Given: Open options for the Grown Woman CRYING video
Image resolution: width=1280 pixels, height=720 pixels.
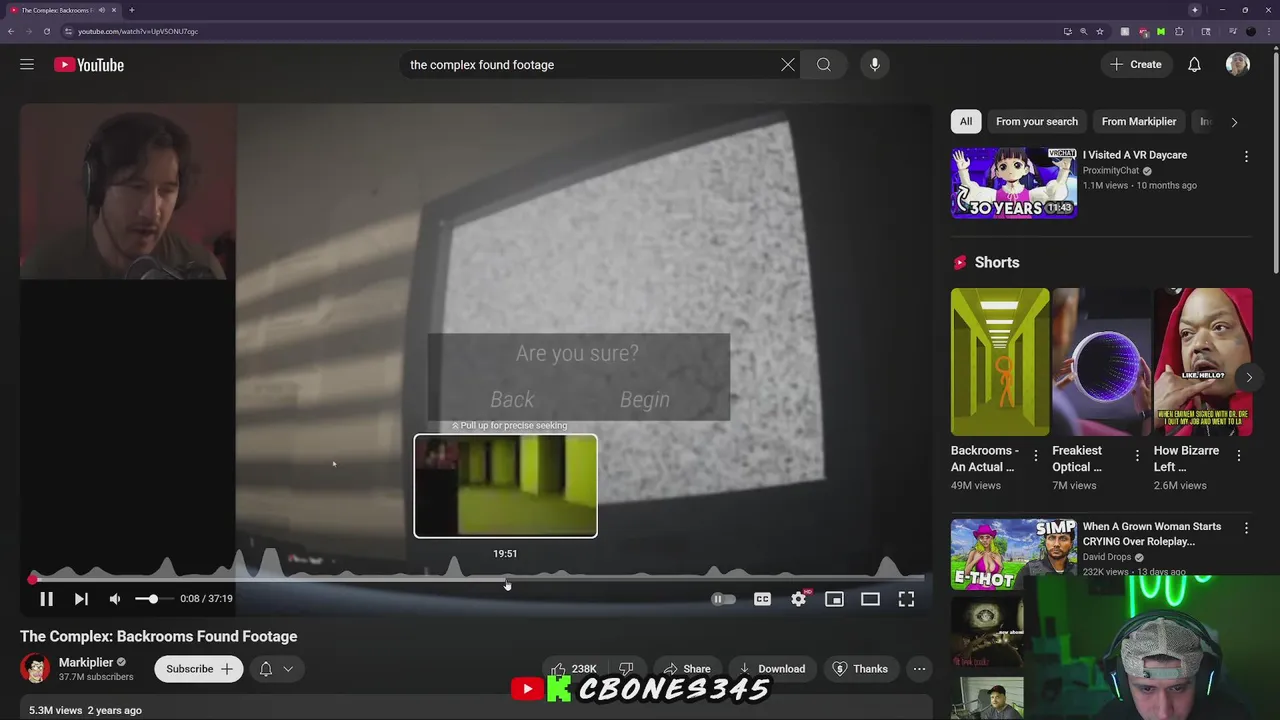Looking at the screenshot, I should pos(1246,528).
